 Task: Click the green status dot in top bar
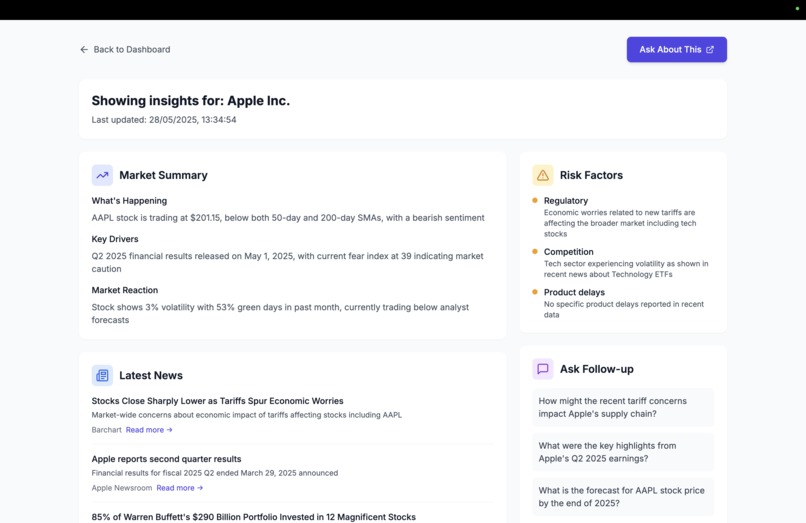(x=797, y=9)
